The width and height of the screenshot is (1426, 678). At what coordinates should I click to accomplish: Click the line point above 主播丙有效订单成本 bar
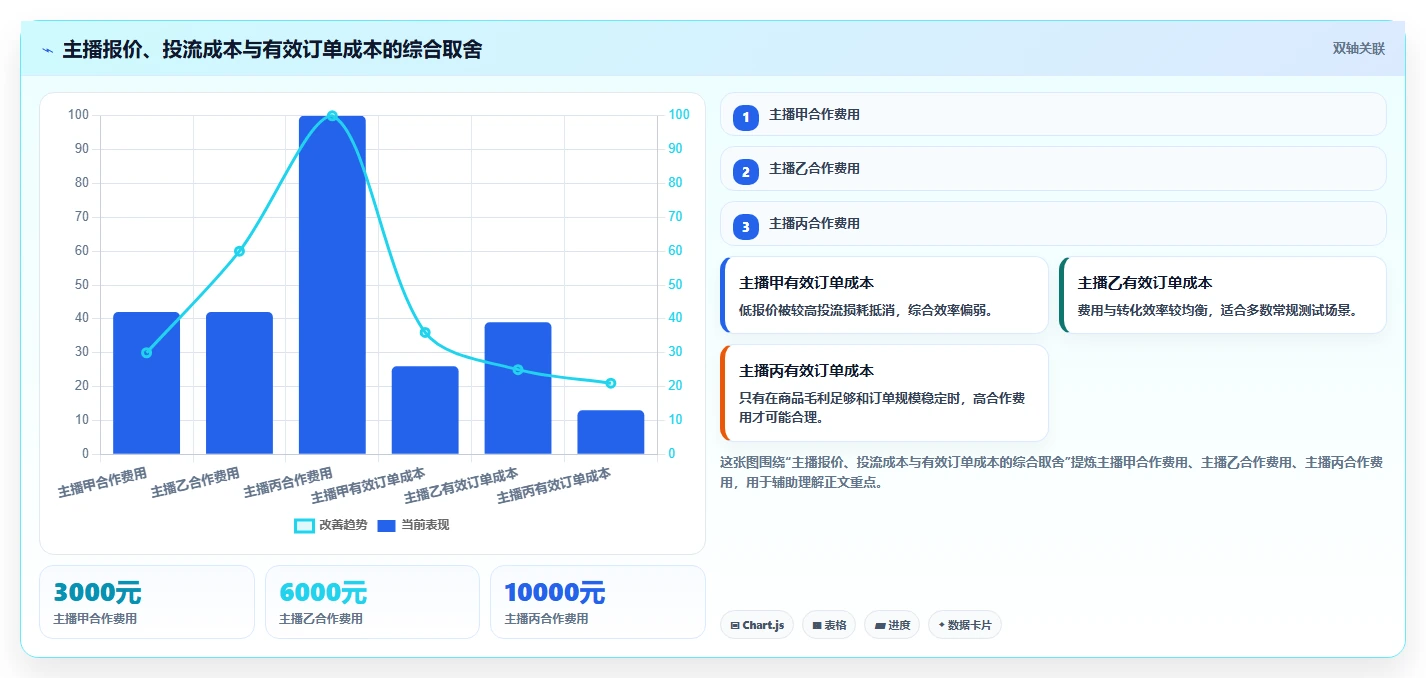coord(611,383)
